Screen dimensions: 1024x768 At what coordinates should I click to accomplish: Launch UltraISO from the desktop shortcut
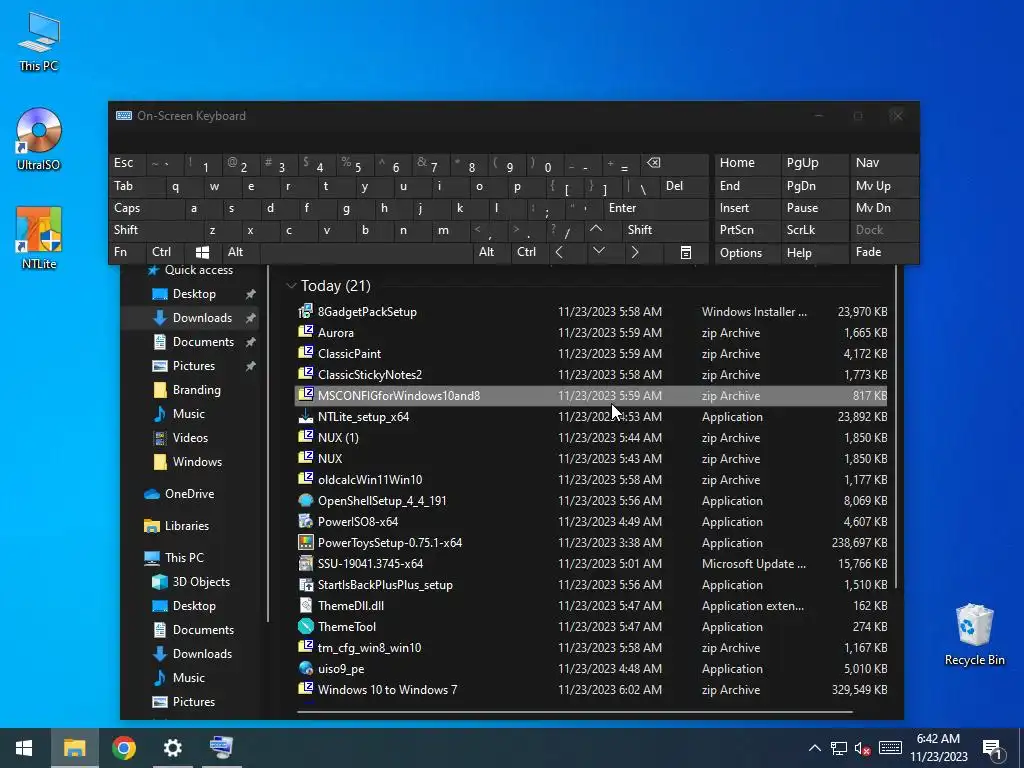[x=39, y=139]
